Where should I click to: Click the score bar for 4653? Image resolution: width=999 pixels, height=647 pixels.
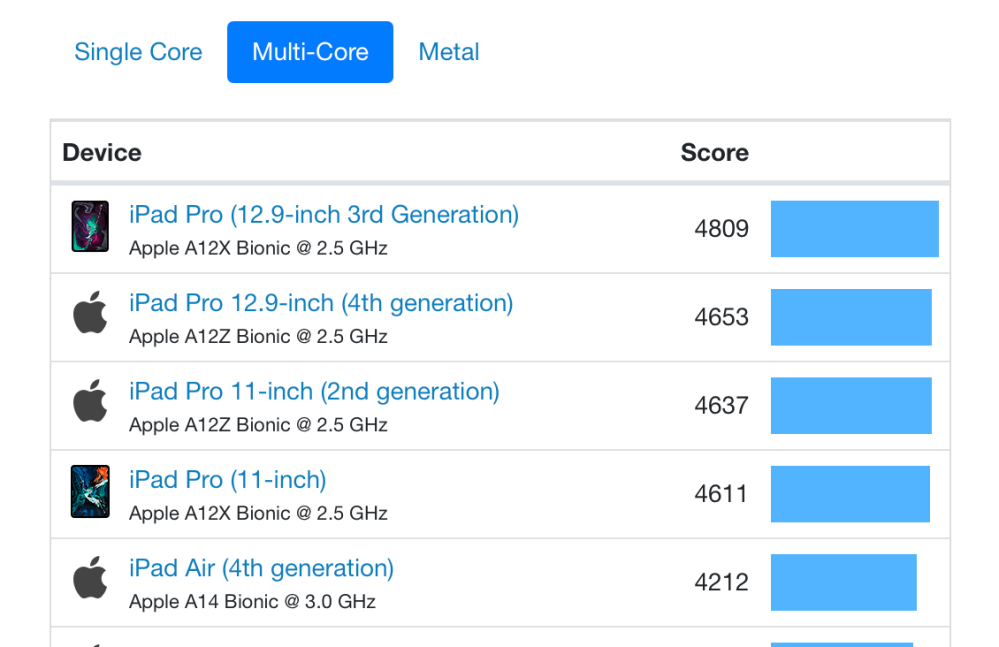[851, 317]
